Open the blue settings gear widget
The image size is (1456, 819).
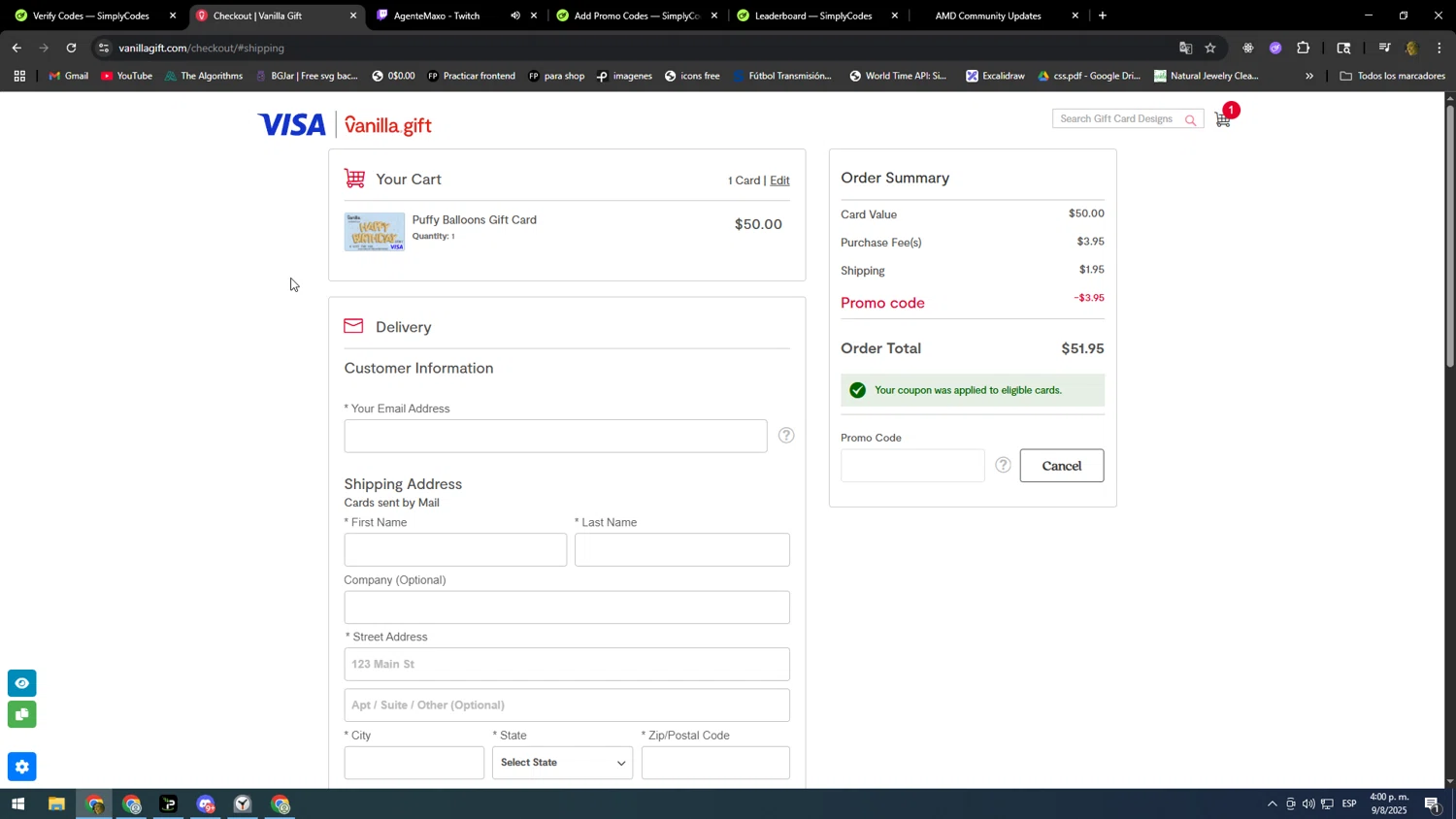pyautogui.click(x=22, y=767)
